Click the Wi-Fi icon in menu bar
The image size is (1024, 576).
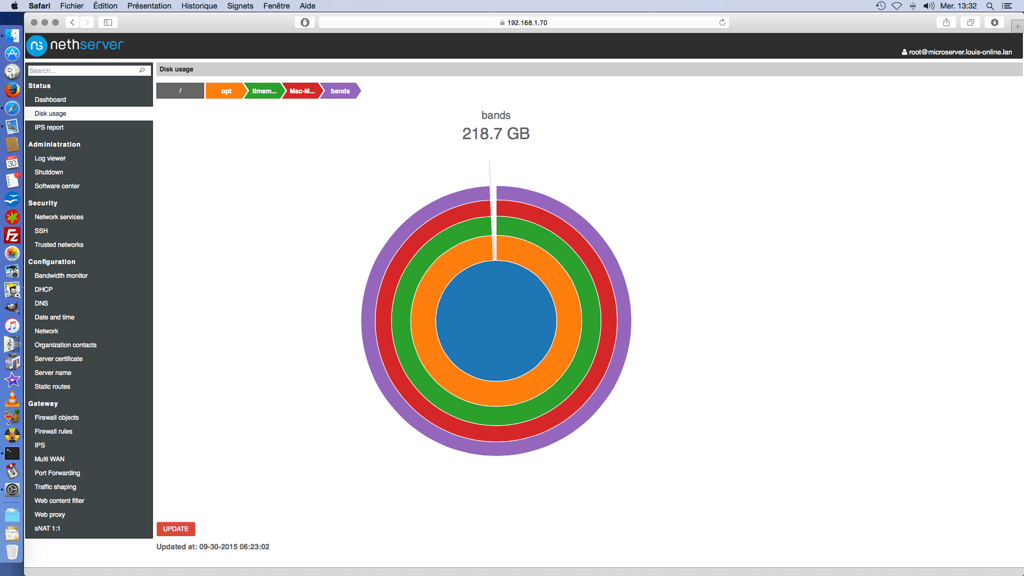[897, 6]
